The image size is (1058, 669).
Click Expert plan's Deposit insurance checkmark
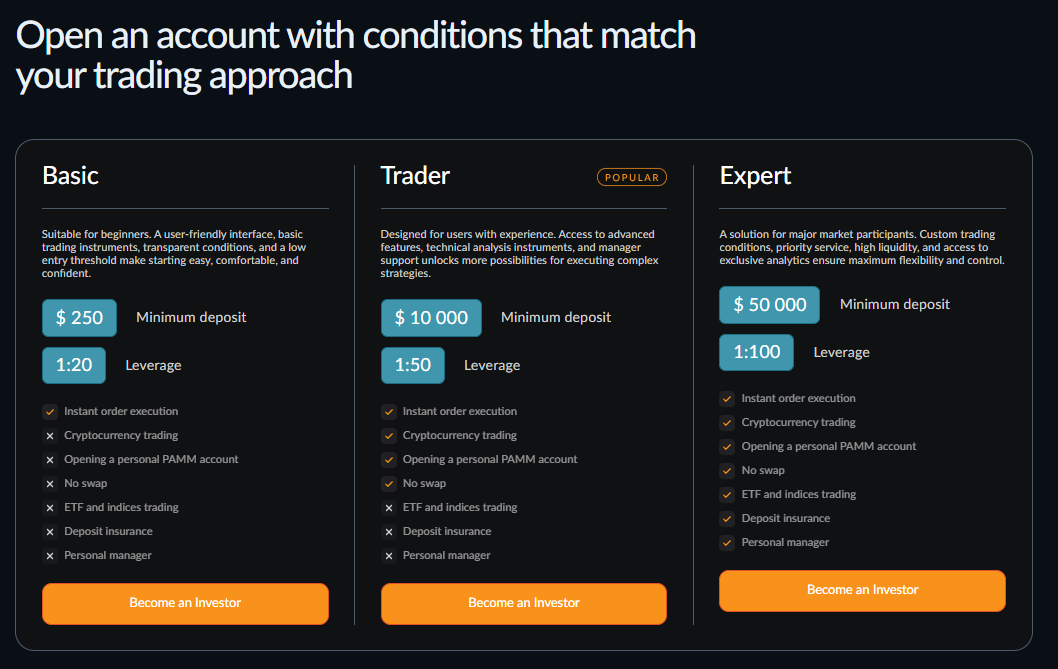click(727, 518)
